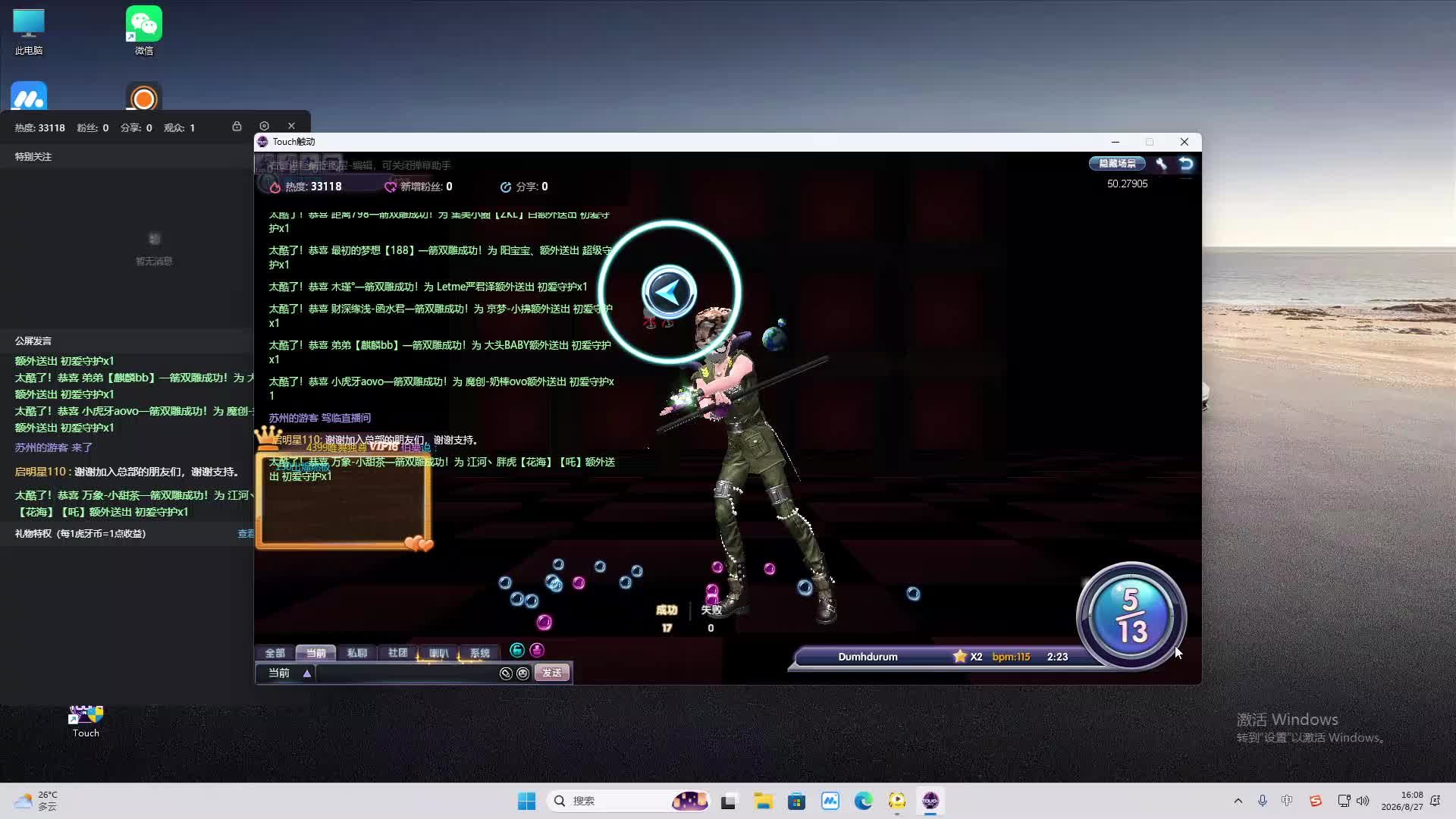Click the 查看 link next to 礼物特权
The width and height of the screenshot is (1456, 819).
[246, 534]
